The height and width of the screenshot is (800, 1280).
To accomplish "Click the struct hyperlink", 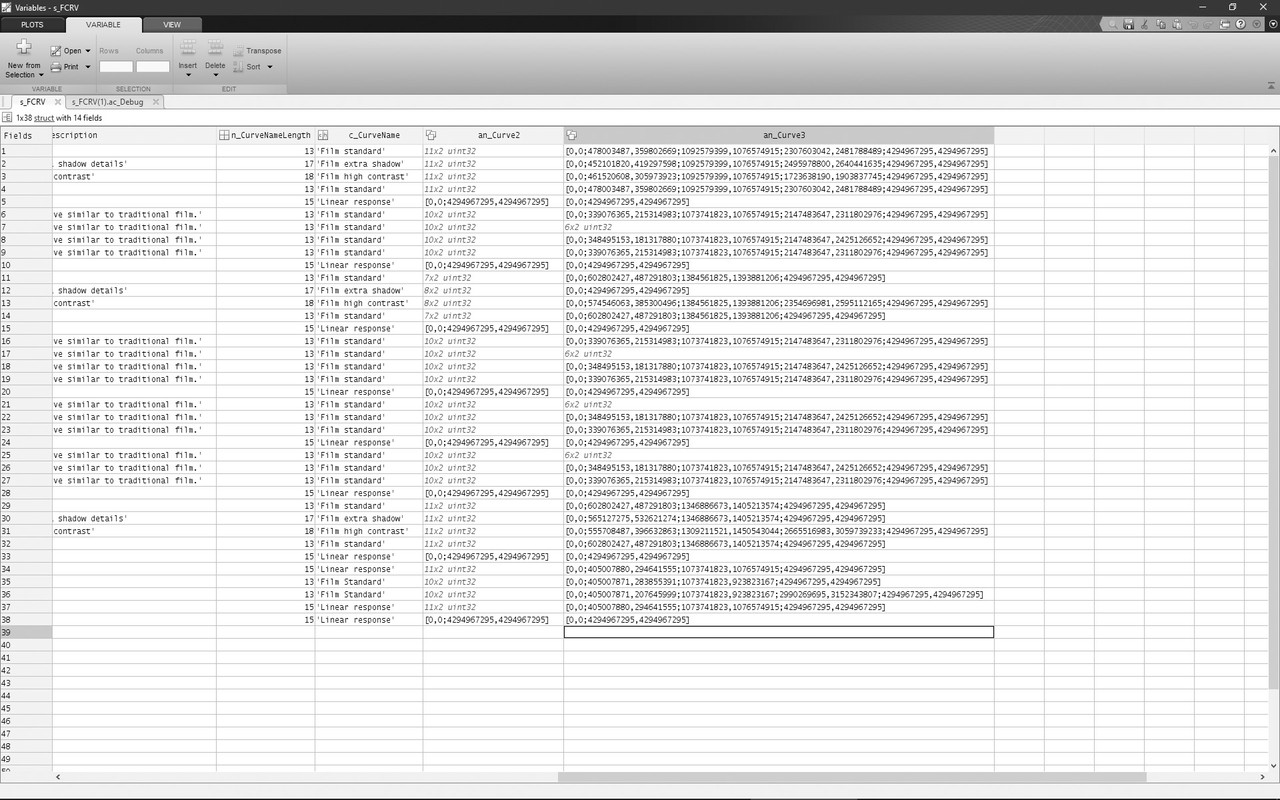I will point(44,118).
